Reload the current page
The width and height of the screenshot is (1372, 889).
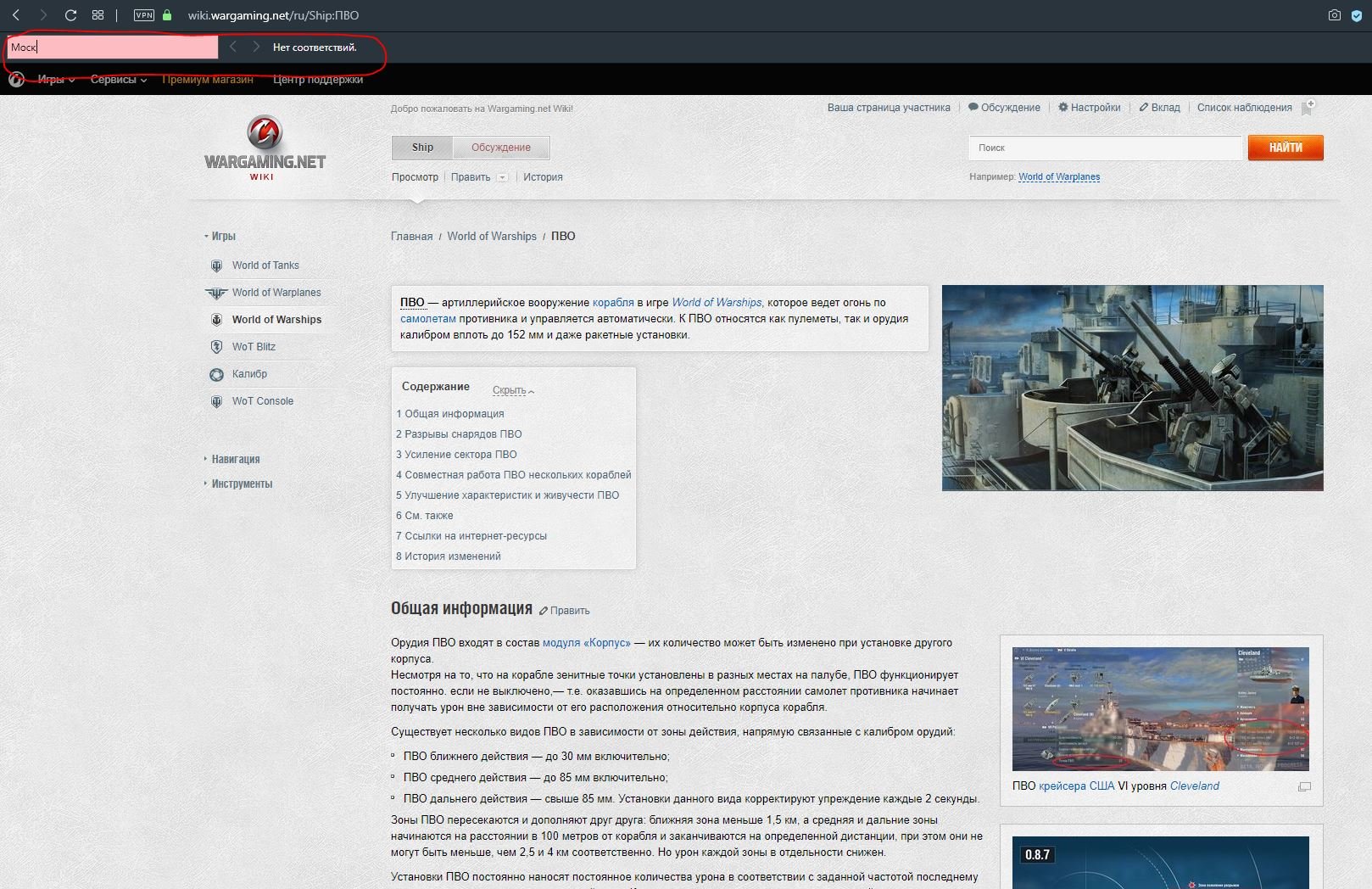pos(70,15)
